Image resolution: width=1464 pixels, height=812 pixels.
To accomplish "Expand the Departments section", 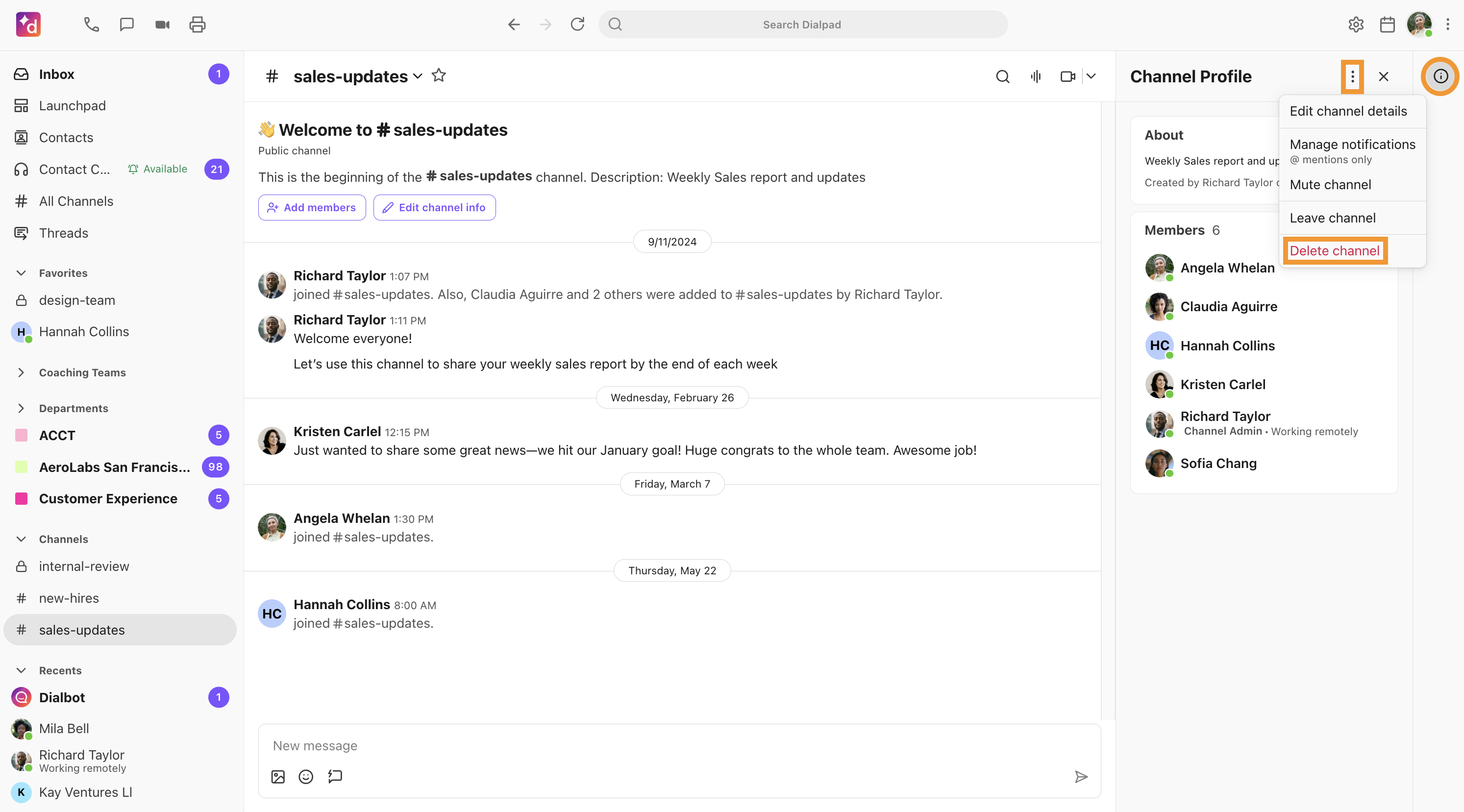I will point(21,409).
